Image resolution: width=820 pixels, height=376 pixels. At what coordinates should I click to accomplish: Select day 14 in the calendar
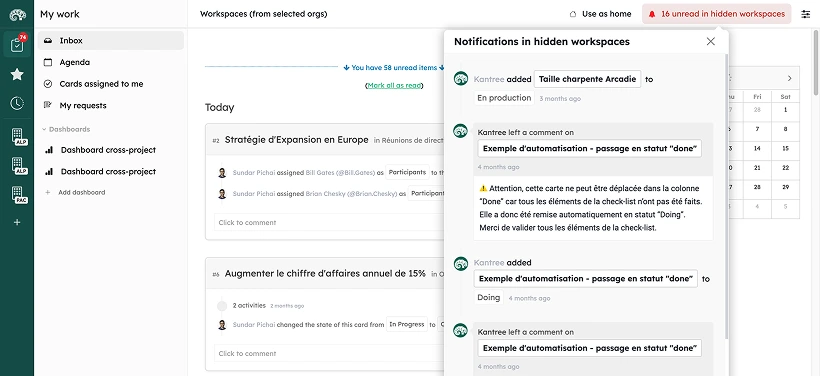coord(757,149)
